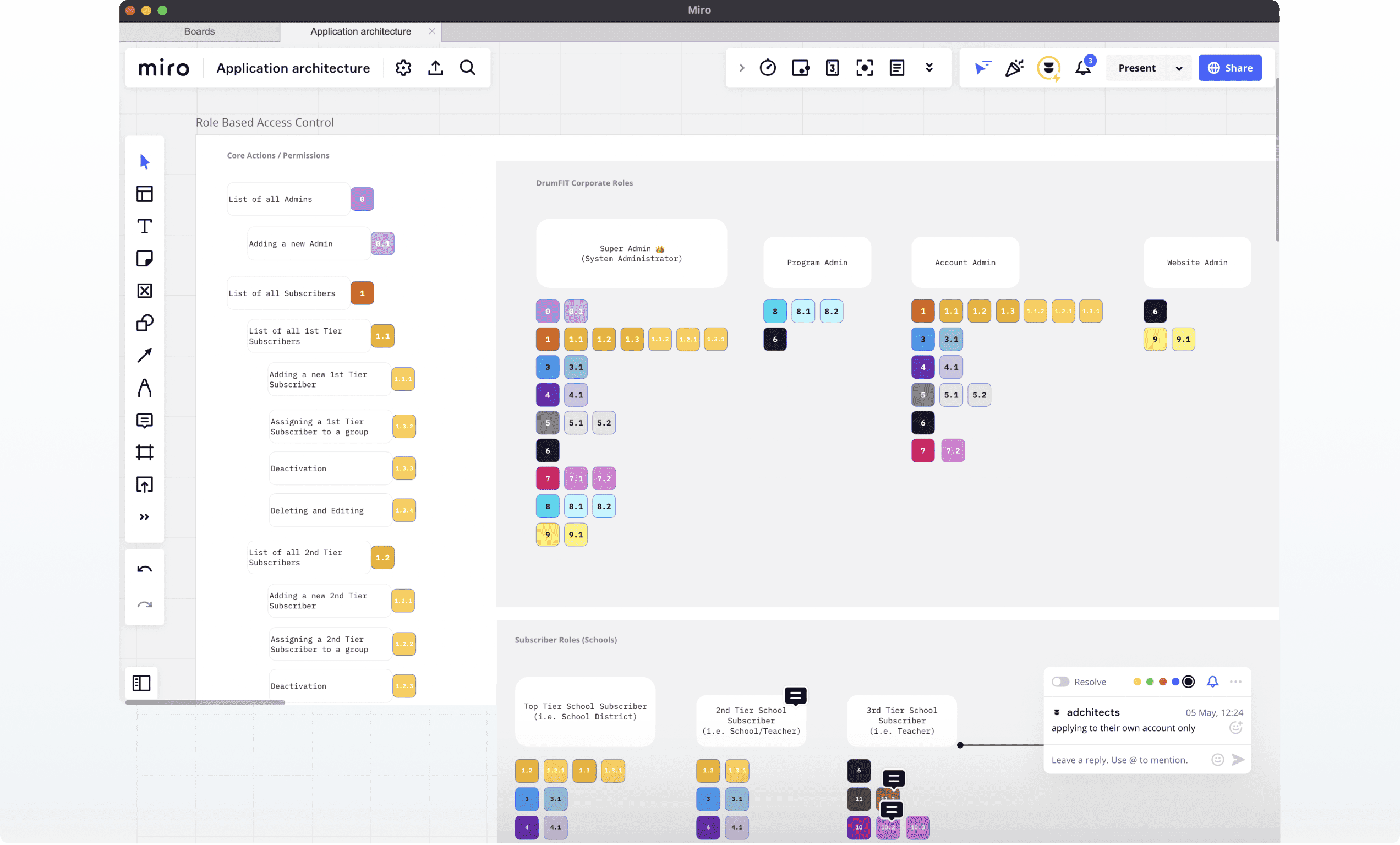Select the Sticky note tool
Screen dimensions: 1400x845
coord(144,259)
